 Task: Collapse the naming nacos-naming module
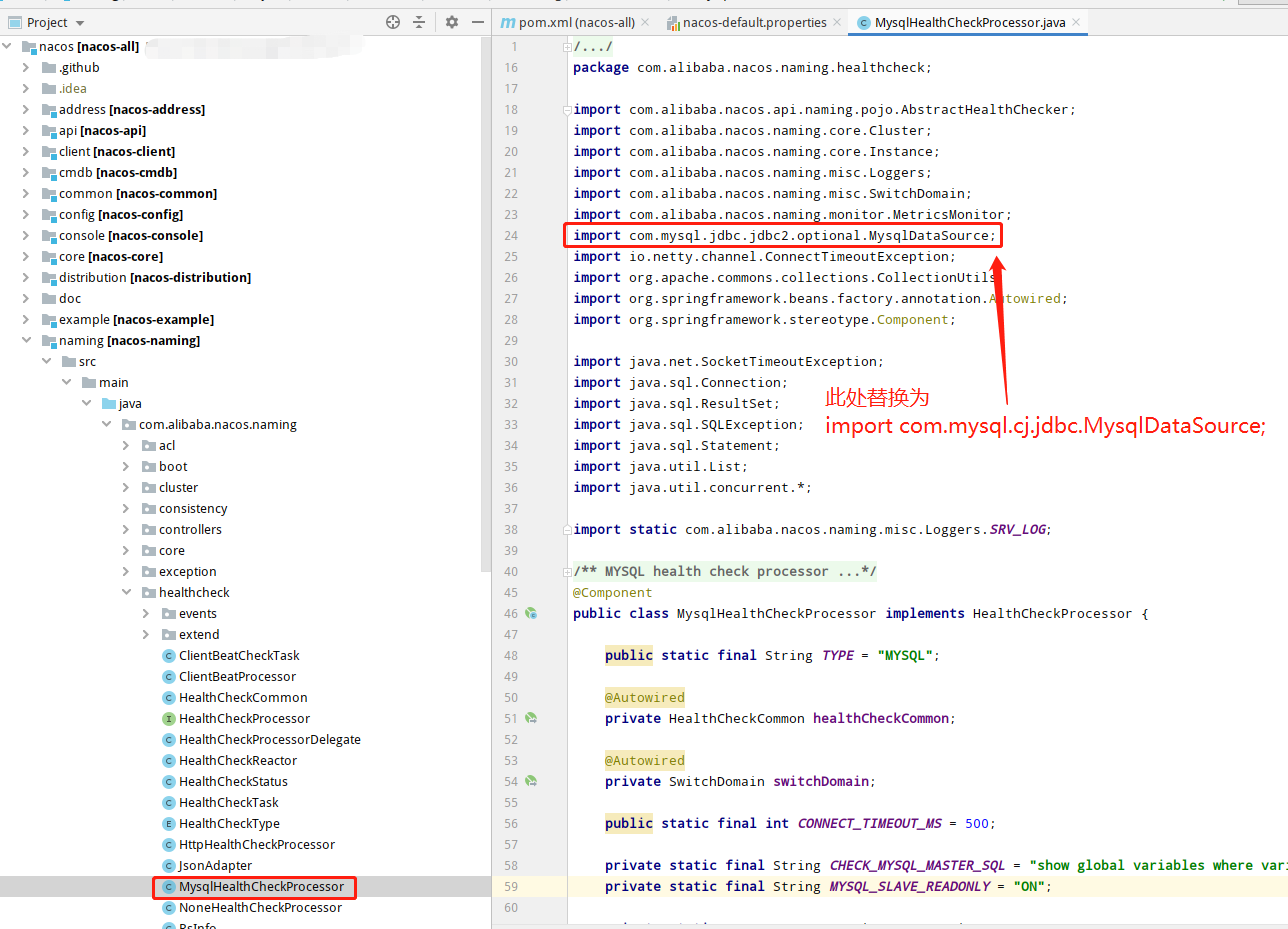pyautogui.click(x=27, y=340)
